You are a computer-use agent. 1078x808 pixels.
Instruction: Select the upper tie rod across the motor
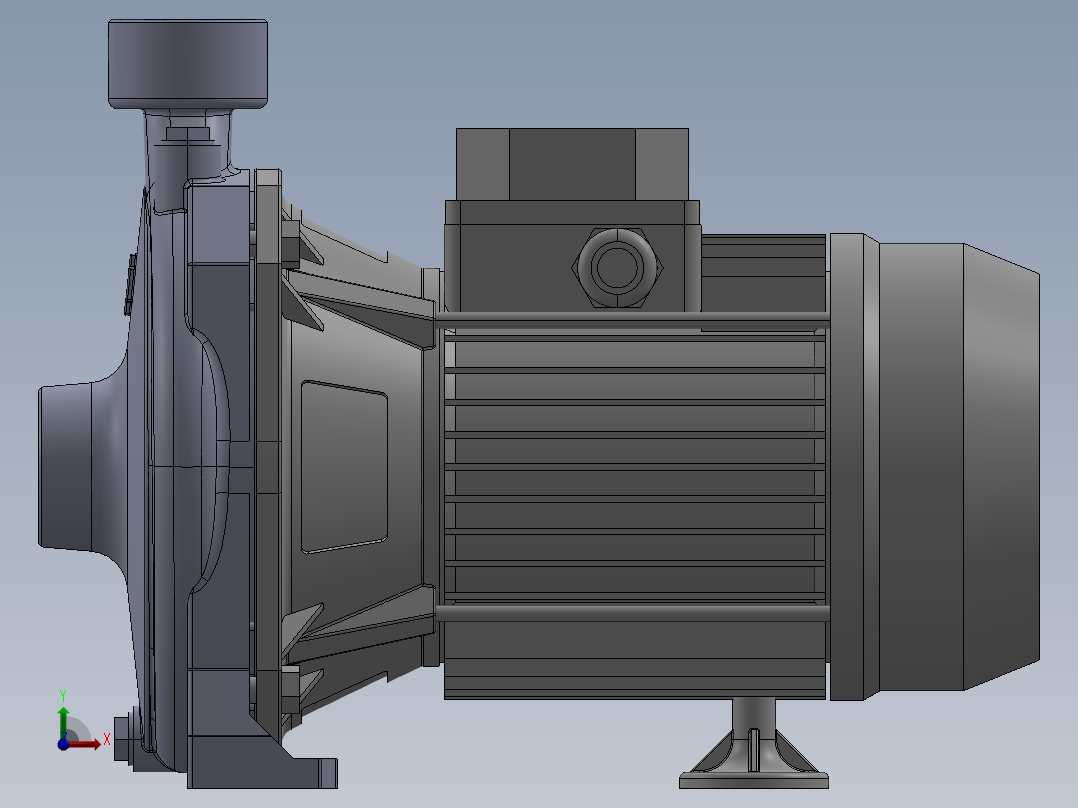(632, 318)
